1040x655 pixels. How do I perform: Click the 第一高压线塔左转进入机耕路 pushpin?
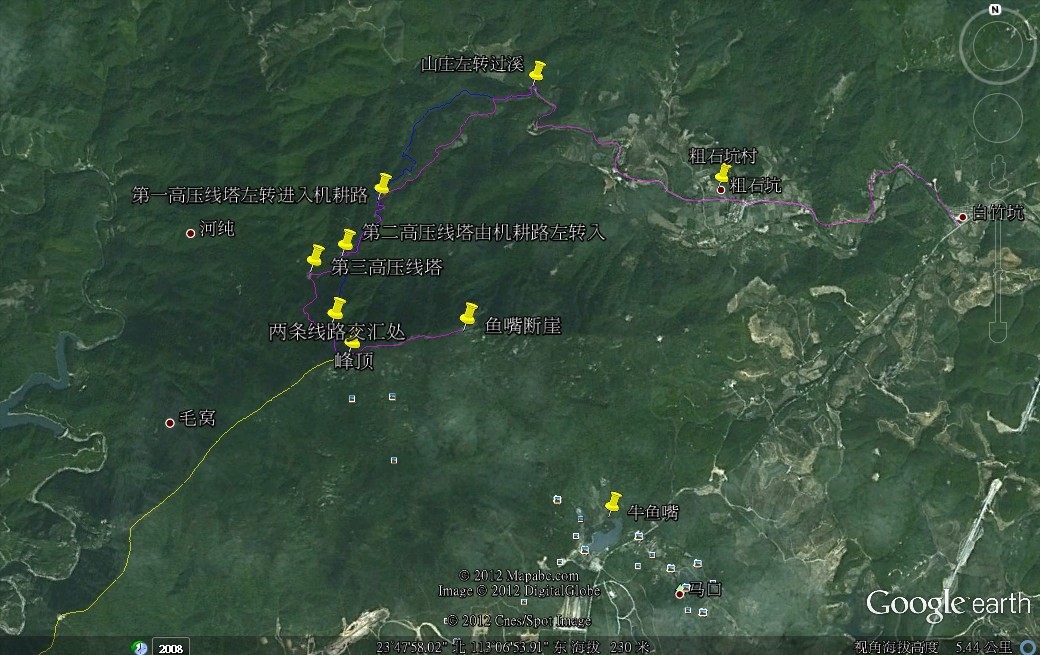pos(383,183)
